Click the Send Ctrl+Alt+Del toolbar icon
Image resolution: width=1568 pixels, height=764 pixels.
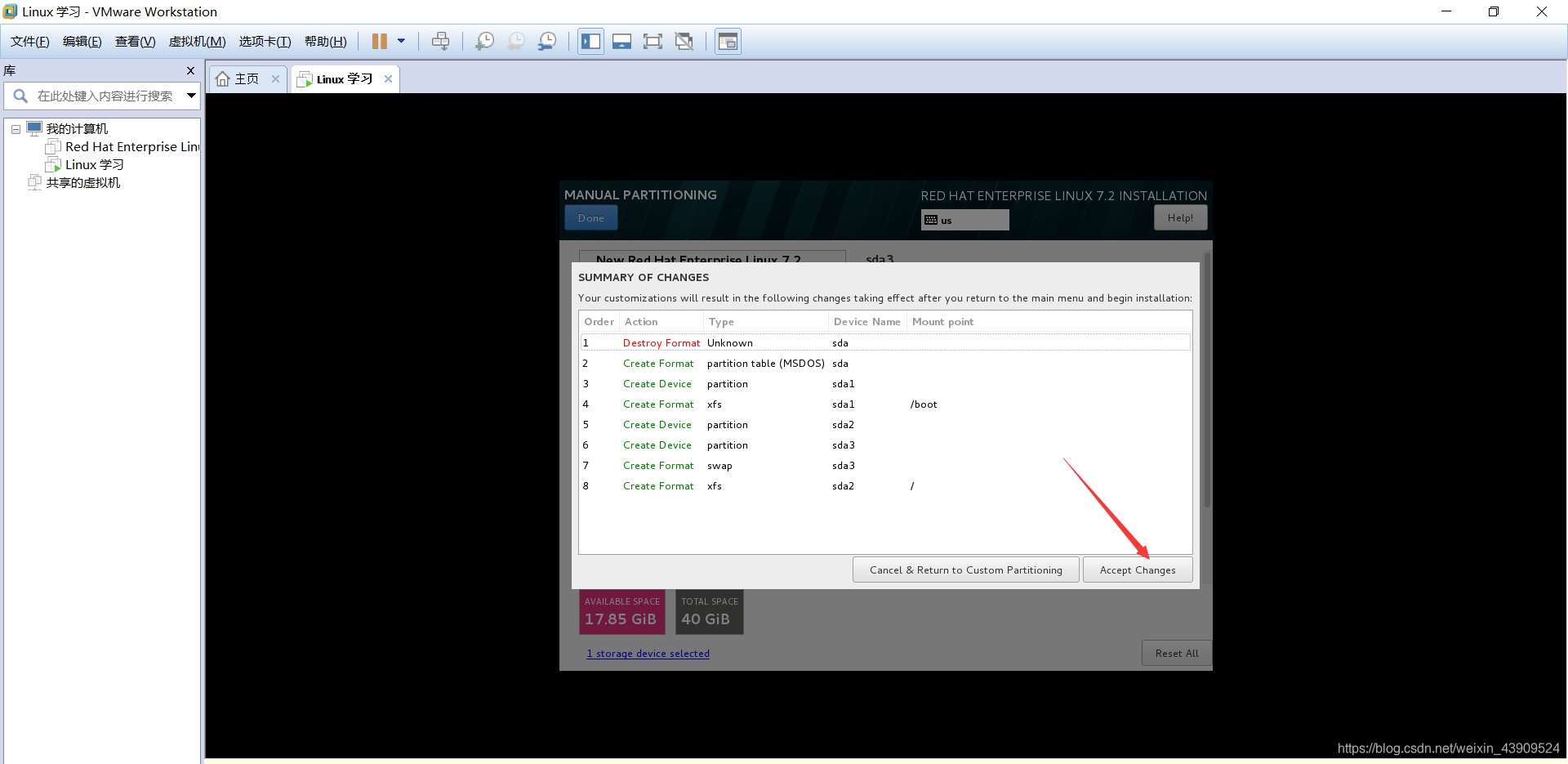pyautogui.click(x=440, y=42)
